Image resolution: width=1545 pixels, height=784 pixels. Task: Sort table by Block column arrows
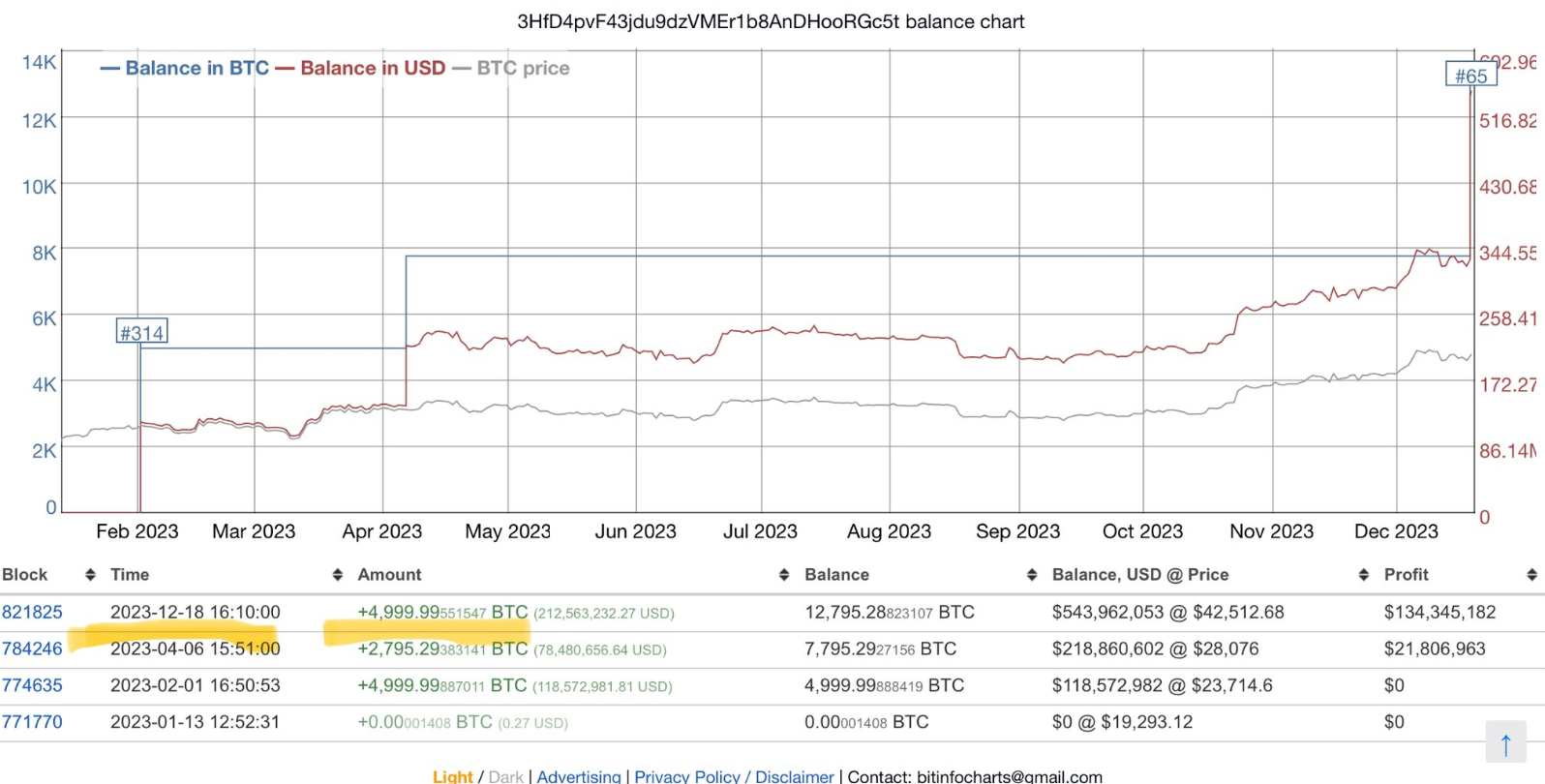point(90,575)
